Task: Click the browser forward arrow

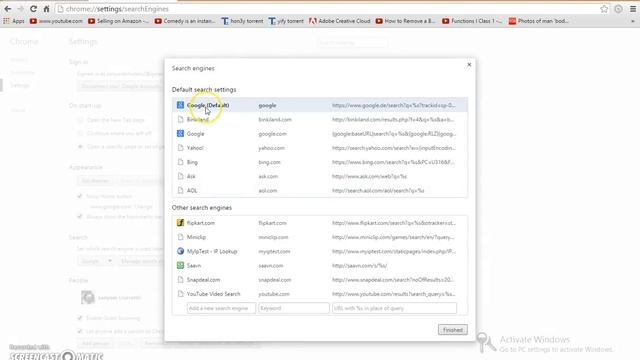Action: pos(21,9)
